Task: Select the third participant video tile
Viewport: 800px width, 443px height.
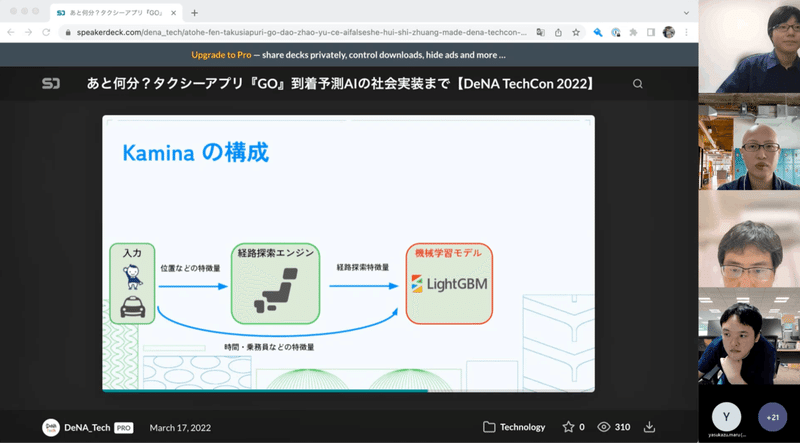Action: click(749, 238)
